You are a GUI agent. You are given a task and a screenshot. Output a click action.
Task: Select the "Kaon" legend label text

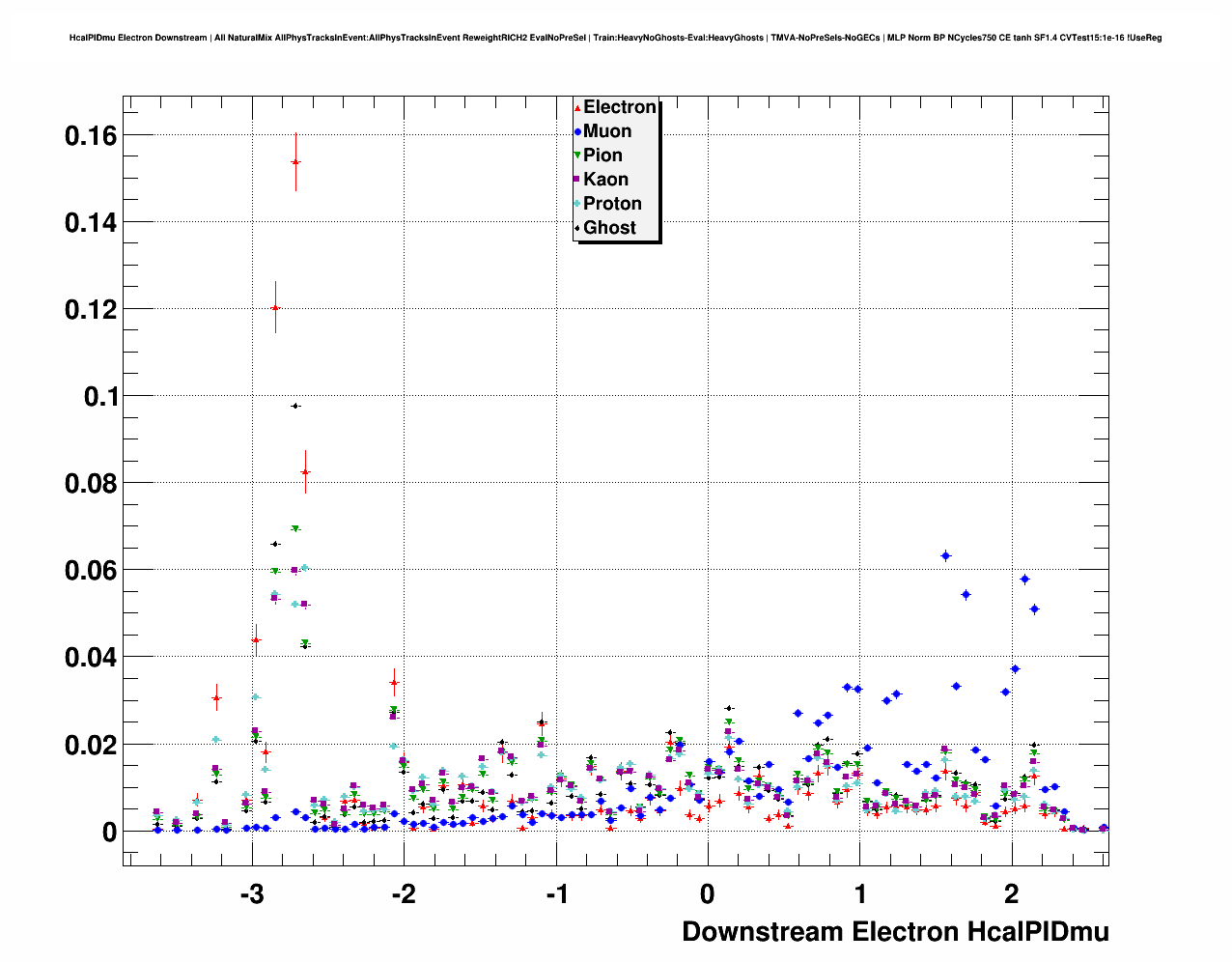tap(605, 180)
